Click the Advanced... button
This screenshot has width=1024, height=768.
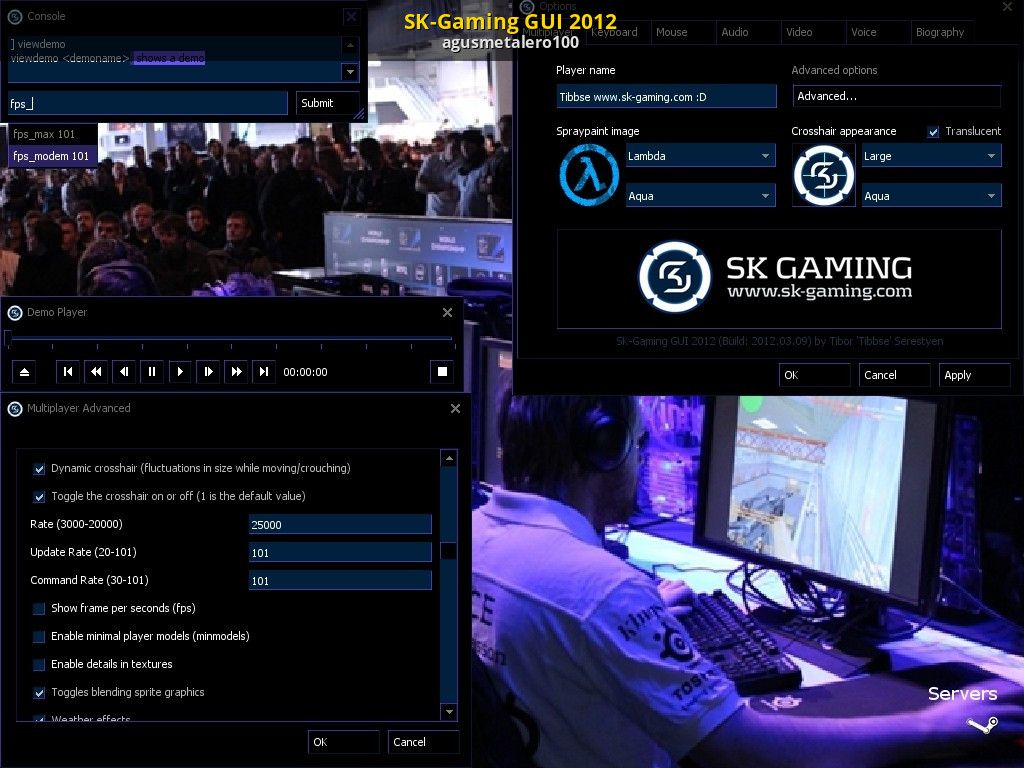point(896,96)
